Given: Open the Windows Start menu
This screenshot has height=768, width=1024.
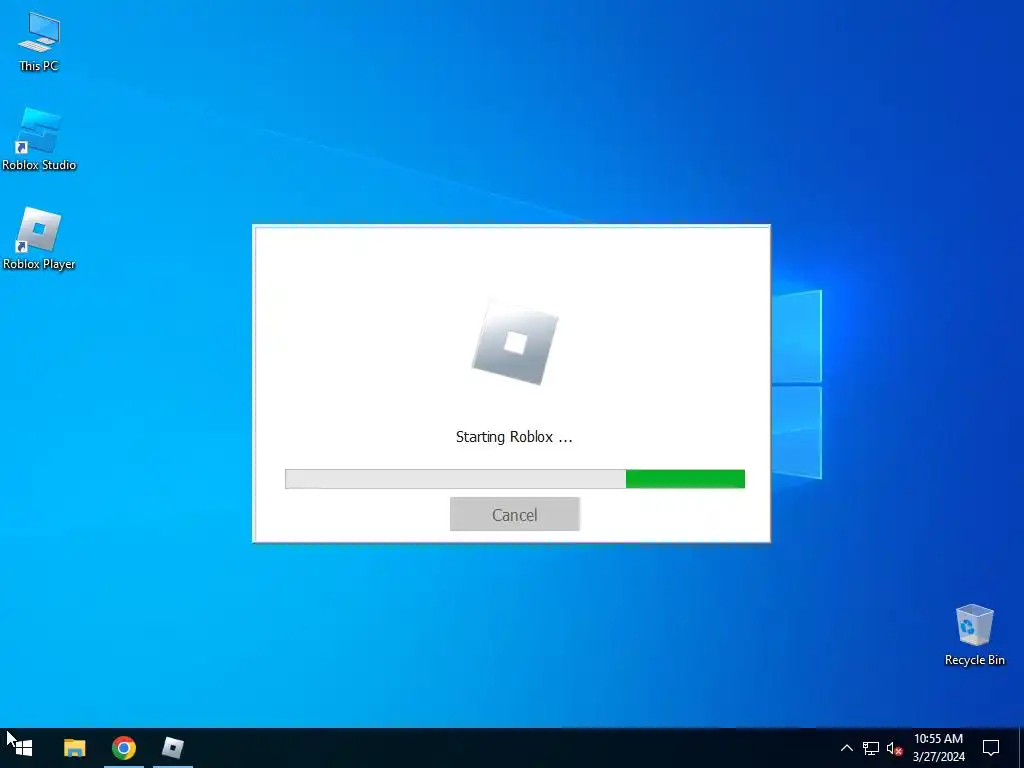Looking at the screenshot, I should [x=23, y=748].
